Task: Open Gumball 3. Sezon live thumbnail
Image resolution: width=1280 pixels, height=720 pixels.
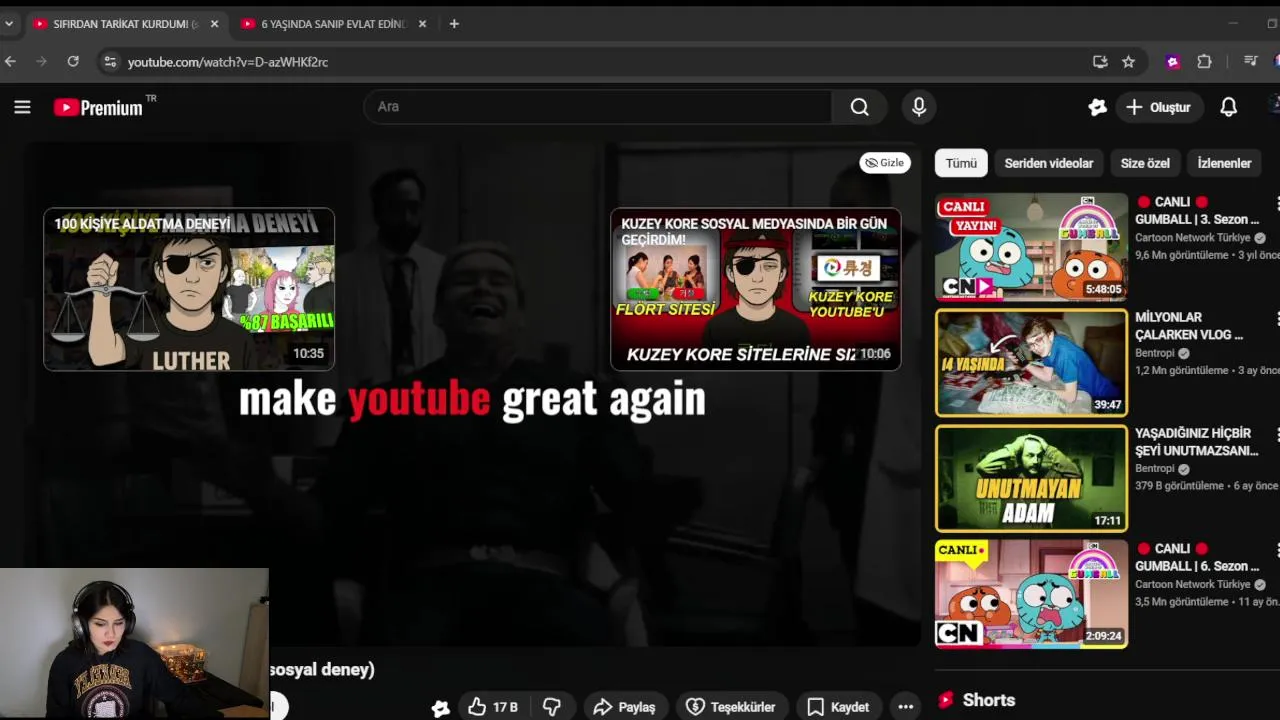Action: 1031,247
